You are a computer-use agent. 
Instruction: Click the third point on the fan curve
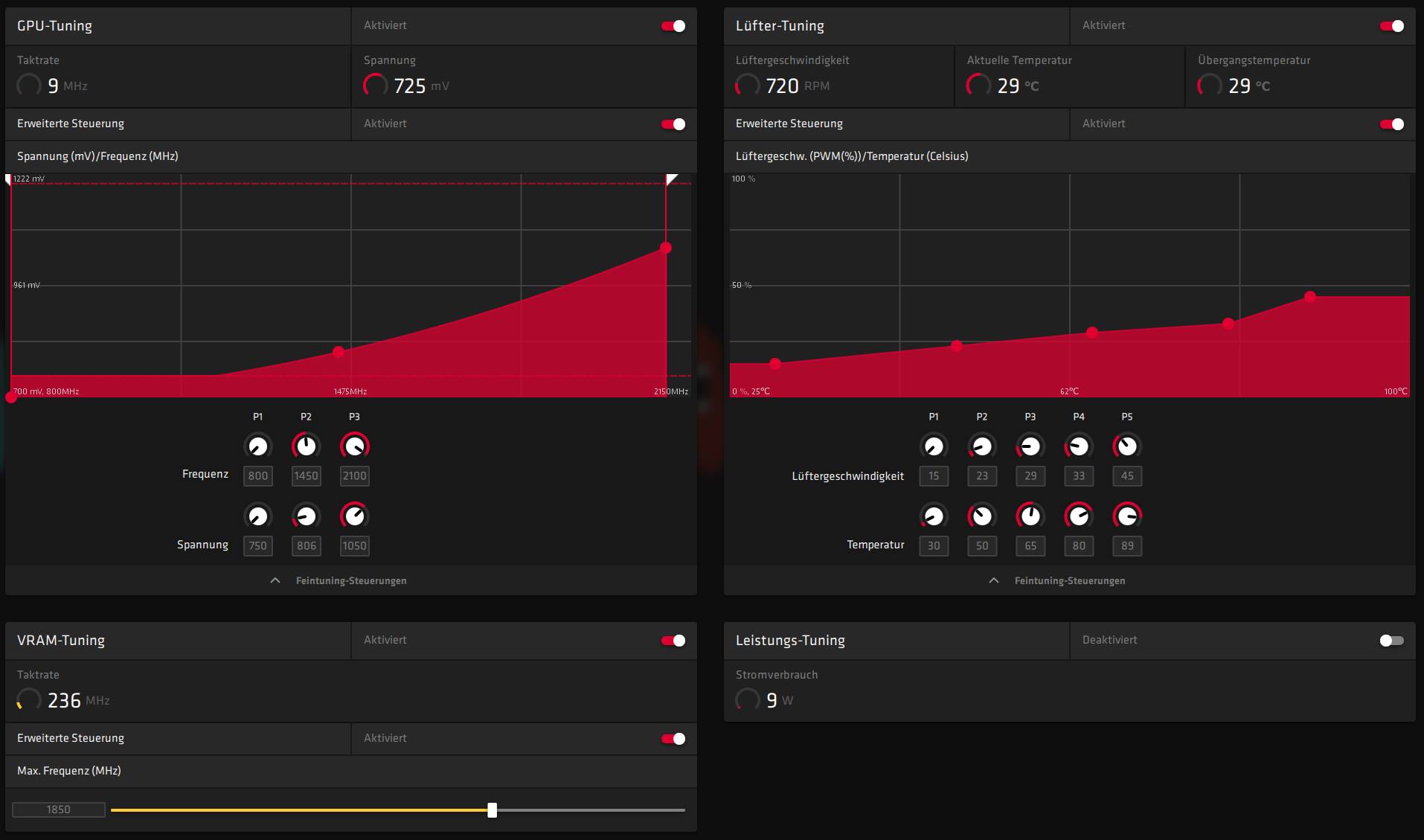pos(1092,333)
